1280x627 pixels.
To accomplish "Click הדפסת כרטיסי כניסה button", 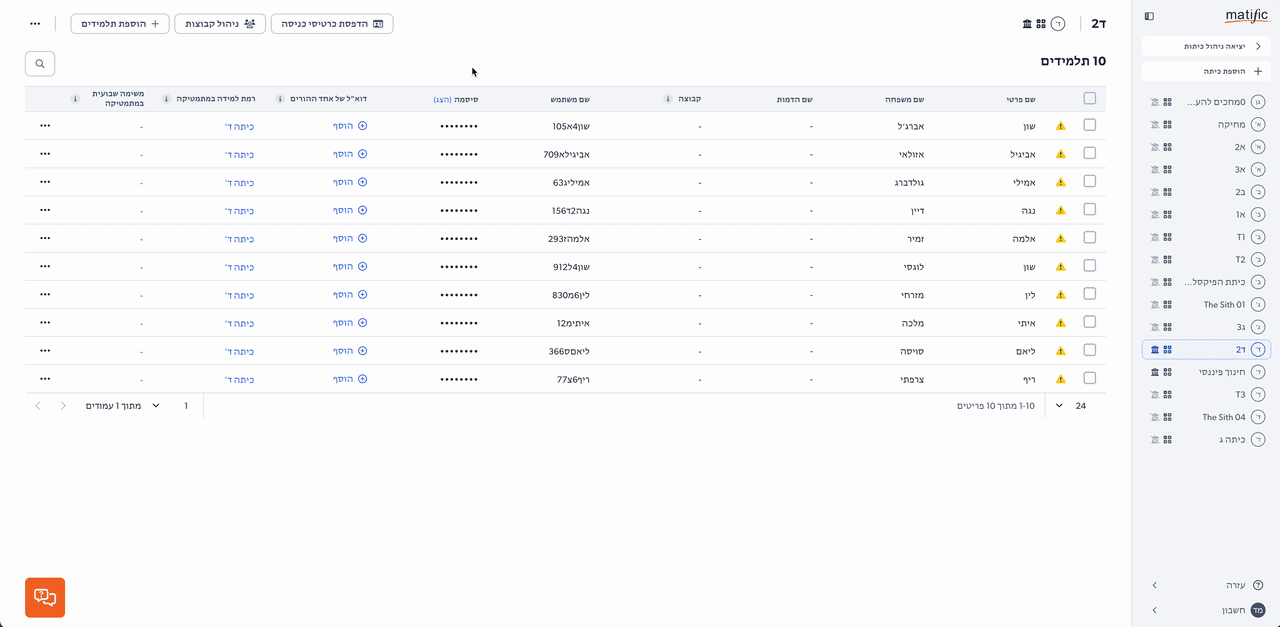I will [332, 23].
